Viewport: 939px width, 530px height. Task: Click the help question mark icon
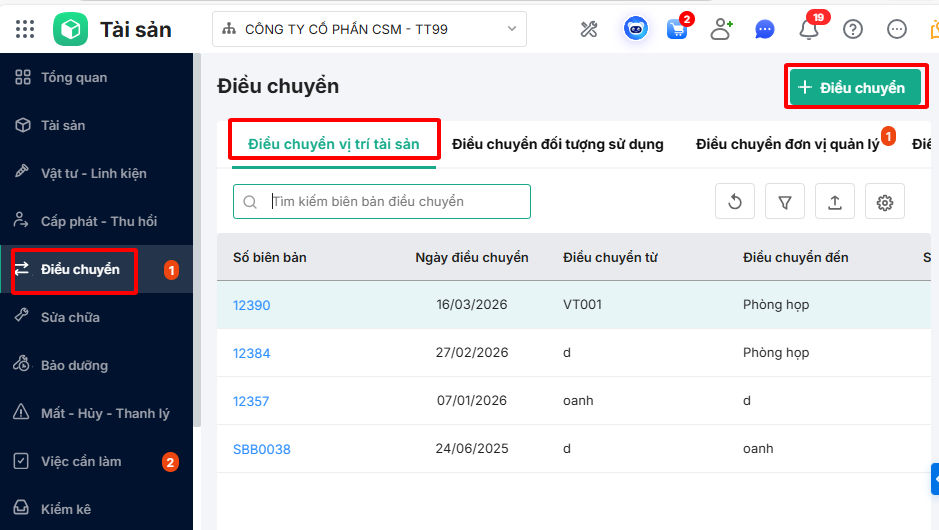click(853, 29)
